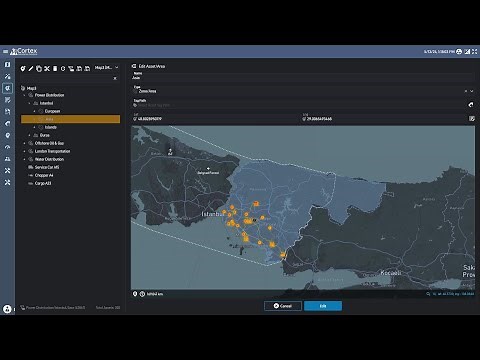
Task: Select the Islands tree item
Action: [x=51, y=127]
